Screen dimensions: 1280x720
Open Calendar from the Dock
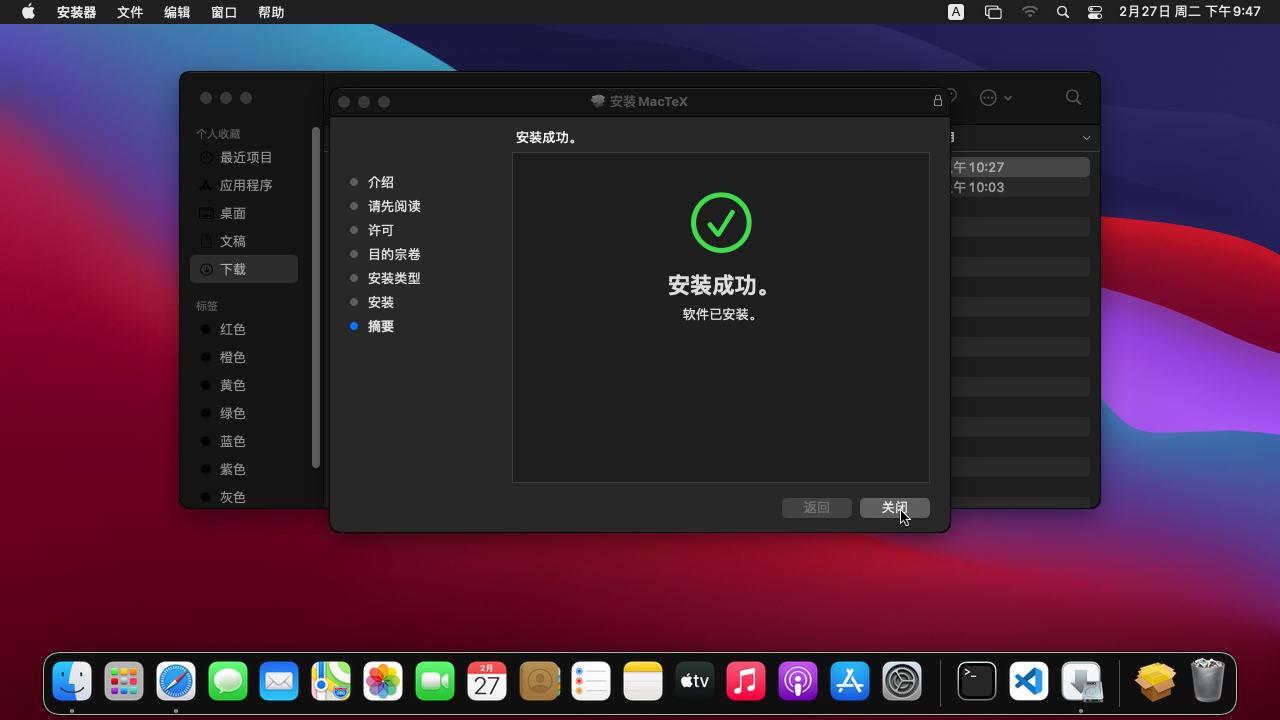(x=487, y=682)
